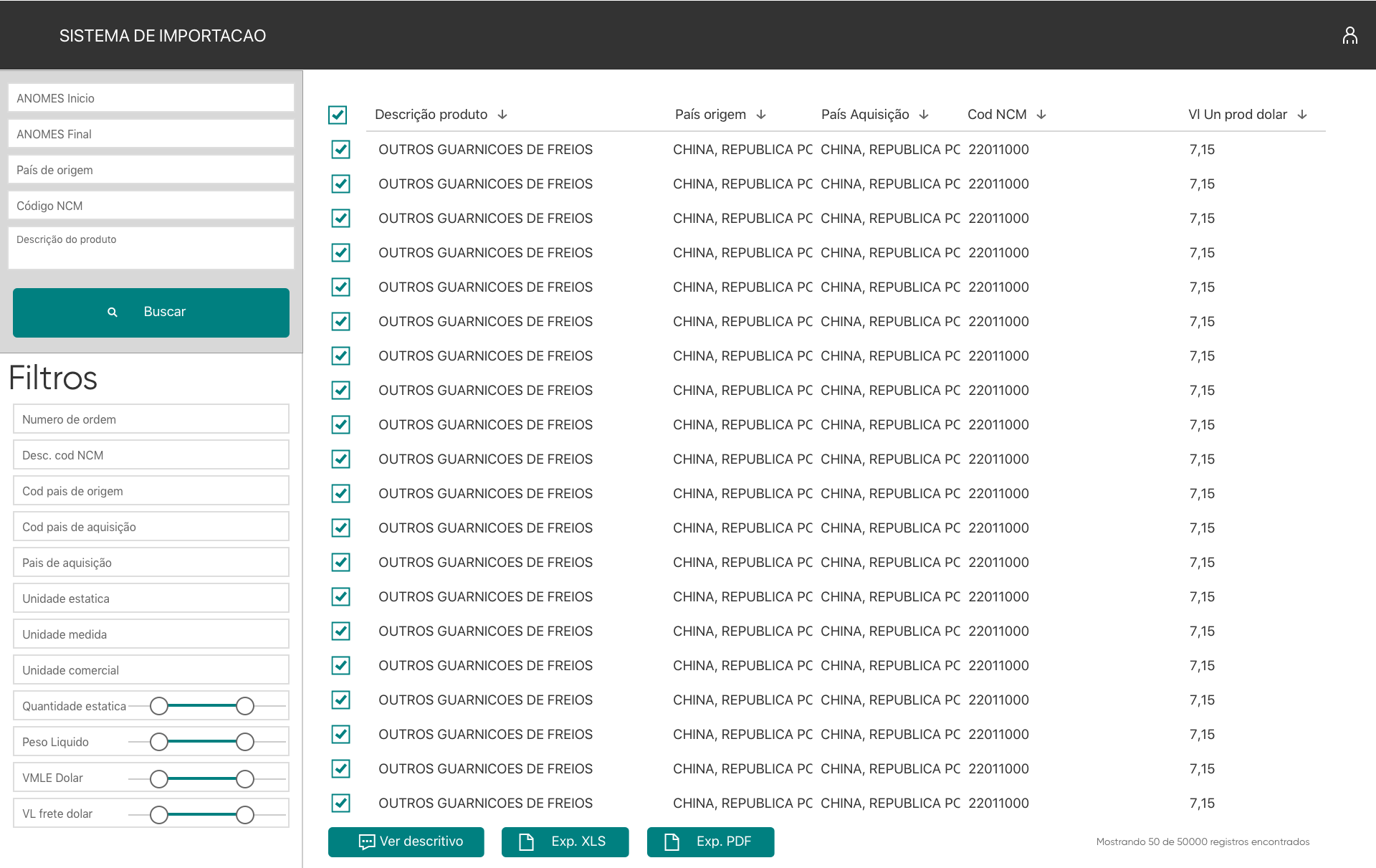1376x868 pixels.
Task: Click the left handle of Peso Liquido slider
Action: tap(159, 742)
